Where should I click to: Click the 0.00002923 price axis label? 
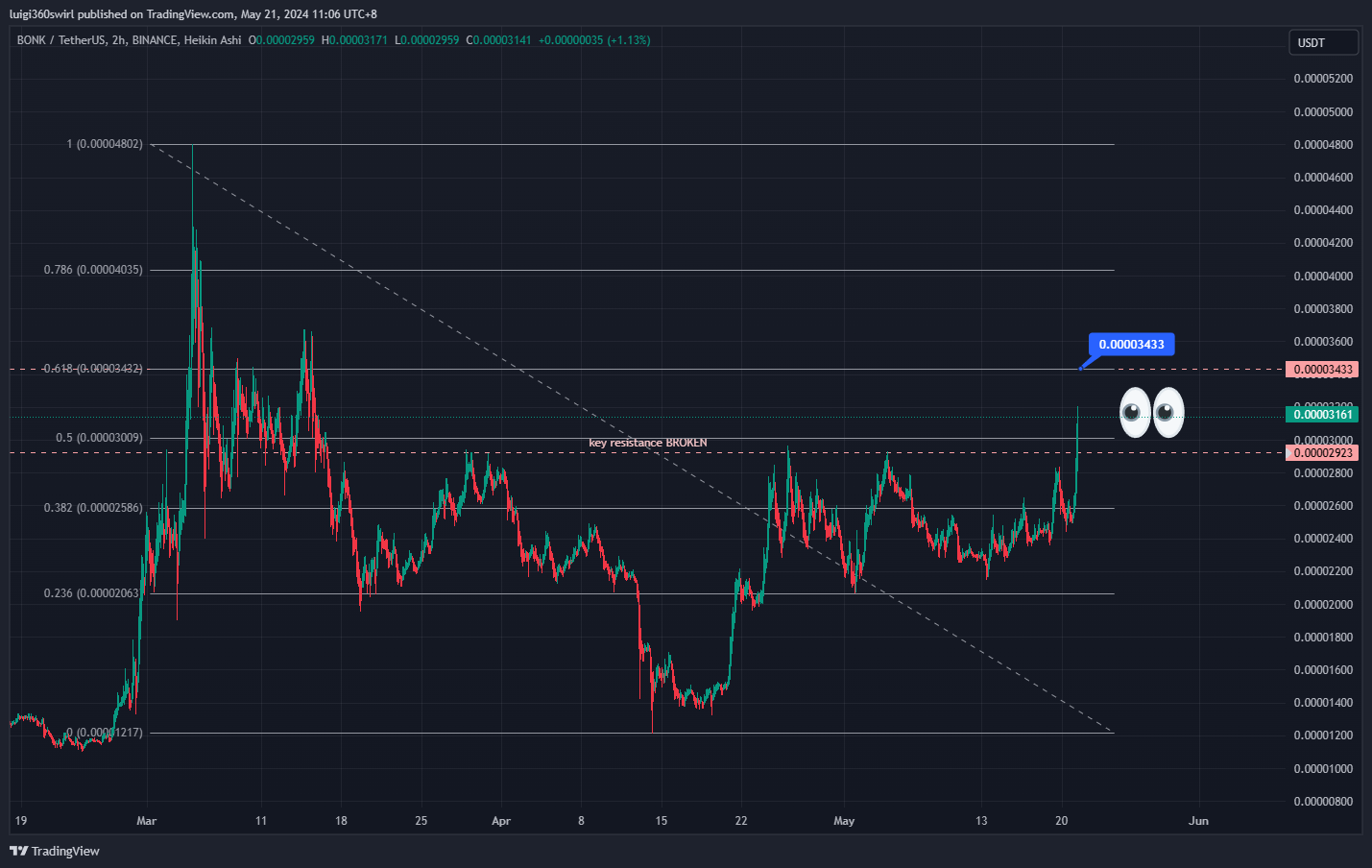[x=1322, y=453]
